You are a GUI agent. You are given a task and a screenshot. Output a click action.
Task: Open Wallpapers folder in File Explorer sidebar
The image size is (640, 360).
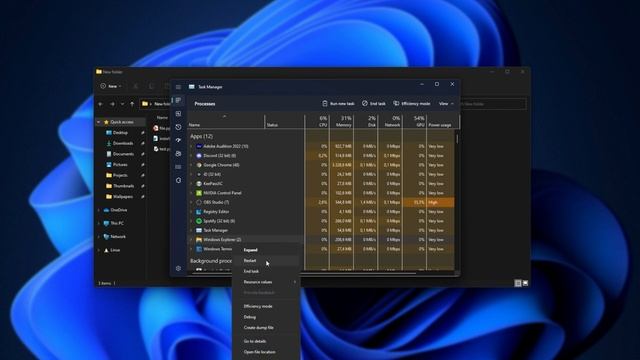coord(122,196)
